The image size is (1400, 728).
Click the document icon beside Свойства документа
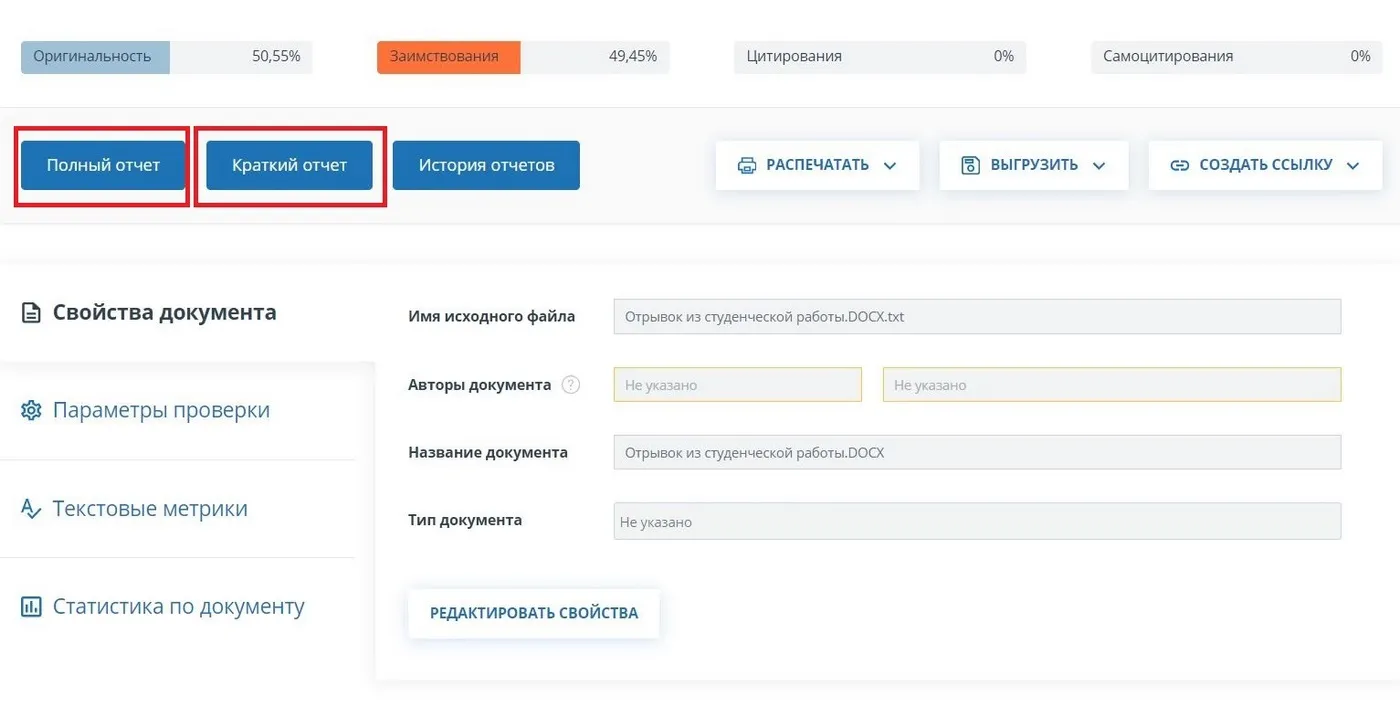[32, 313]
